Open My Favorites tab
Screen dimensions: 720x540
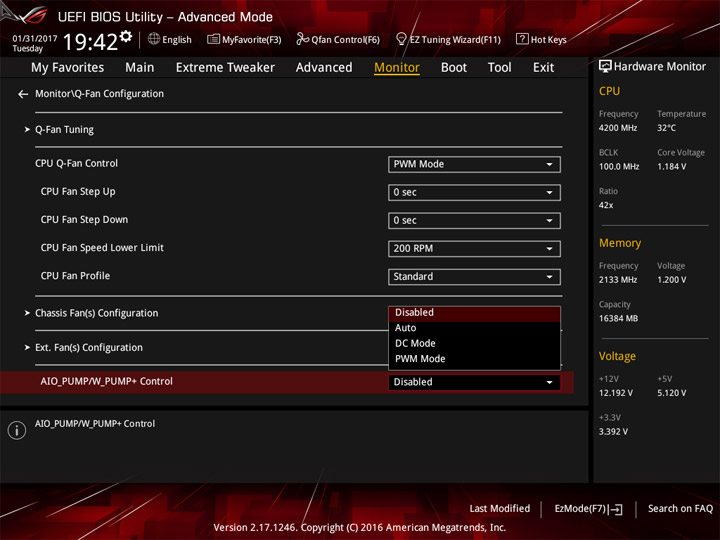pyautogui.click(x=68, y=68)
